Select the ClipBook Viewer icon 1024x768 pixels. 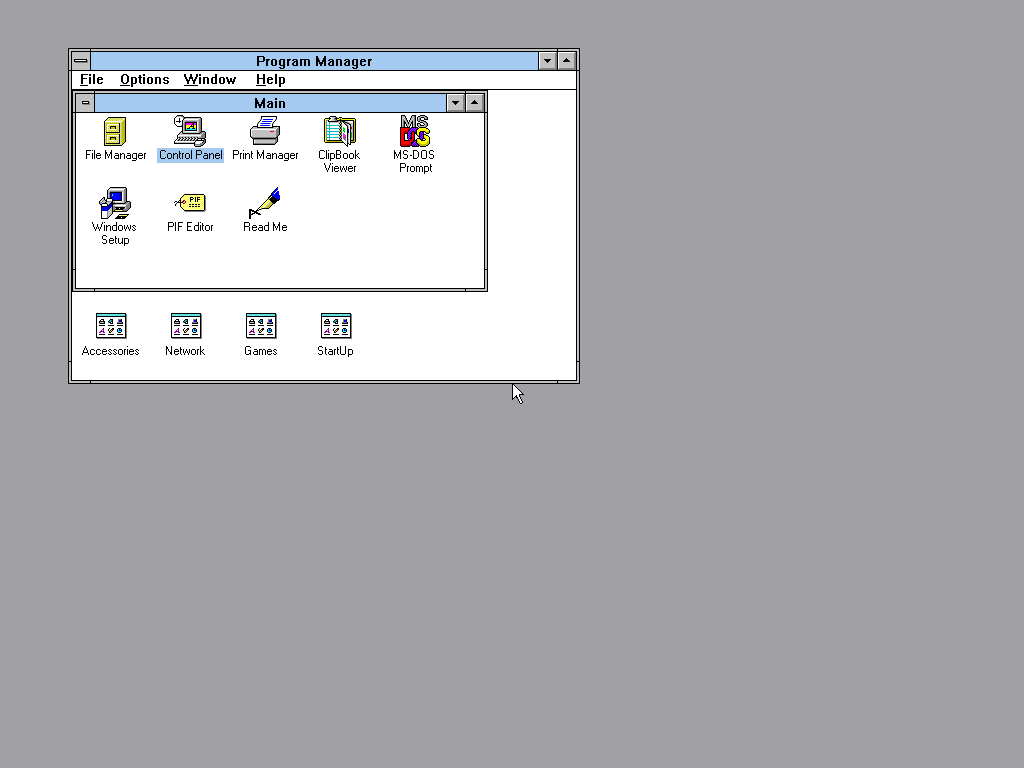tap(339, 132)
